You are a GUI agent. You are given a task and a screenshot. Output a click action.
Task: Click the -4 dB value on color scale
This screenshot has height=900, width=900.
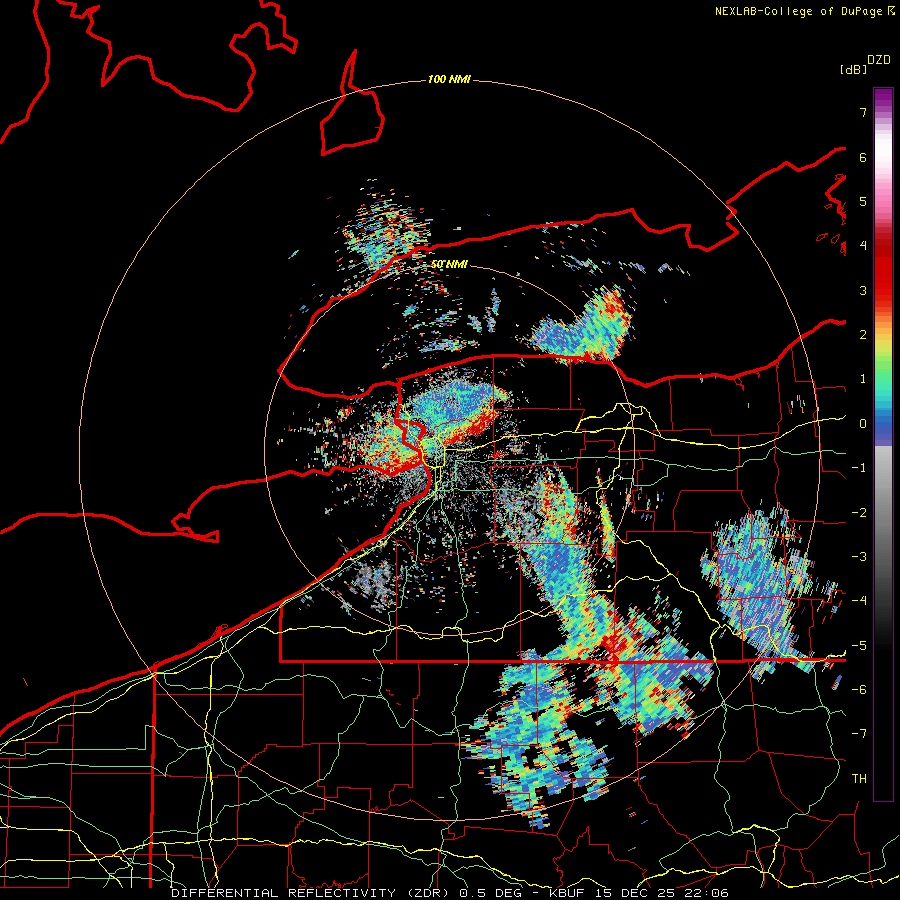(859, 601)
